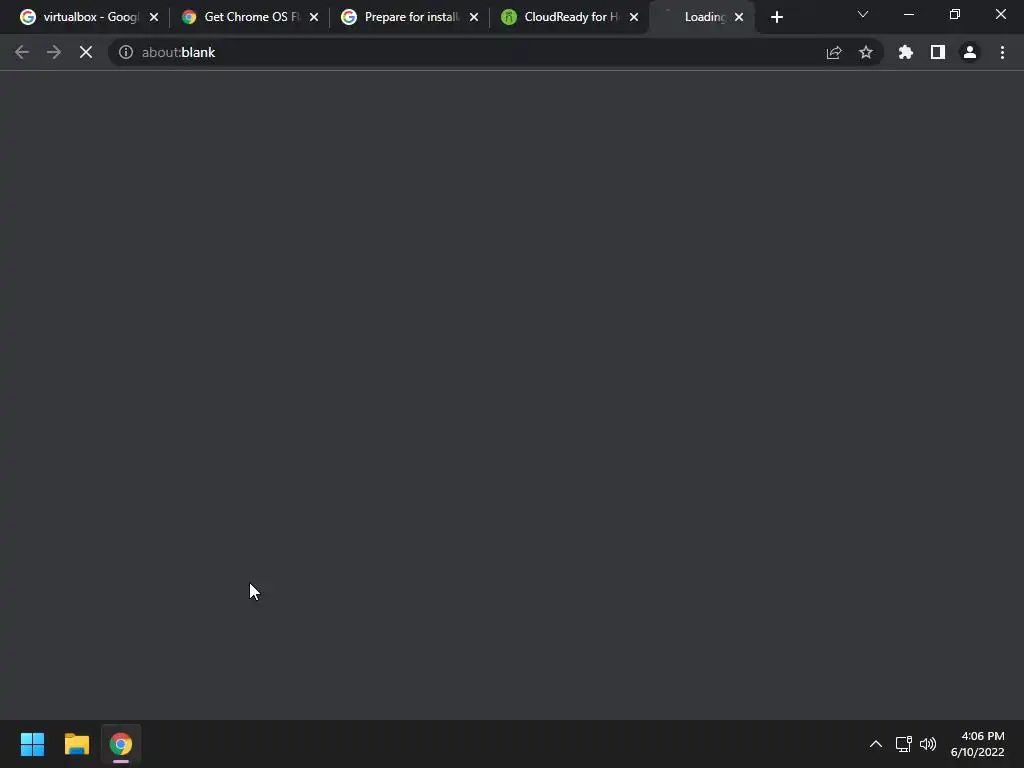Image resolution: width=1024 pixels, height=768 pixels.
Task: Switch to the virtualbox Google search tab
Action: tap(90, 17)
